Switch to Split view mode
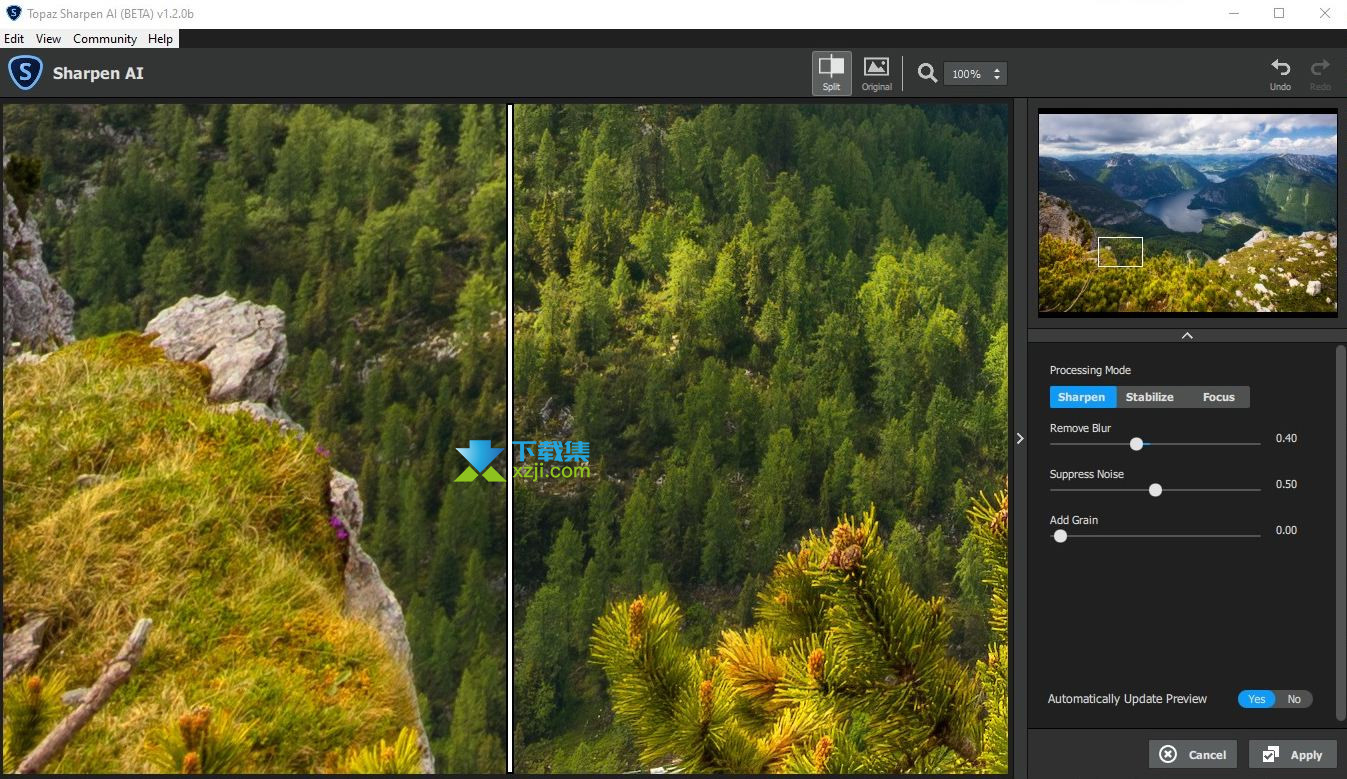This screenshot has width=1347, height=779. tap(831, 73)
